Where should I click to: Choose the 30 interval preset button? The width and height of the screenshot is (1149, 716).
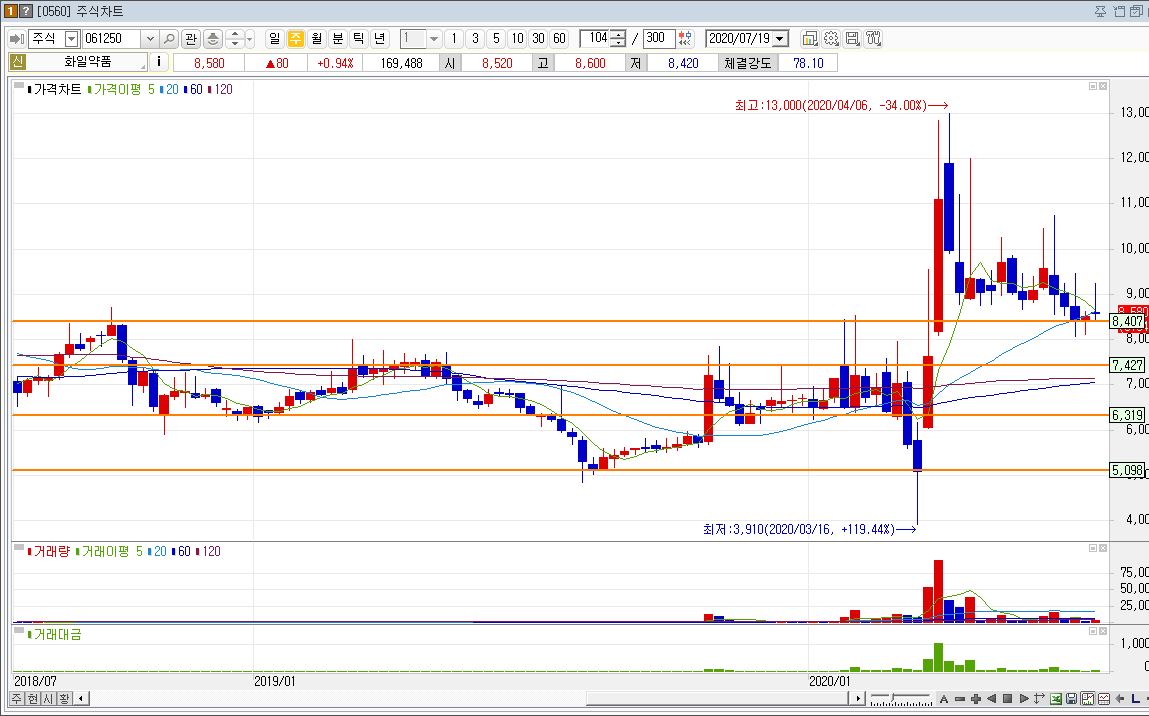pyautogui.click(x=539, y=39)
